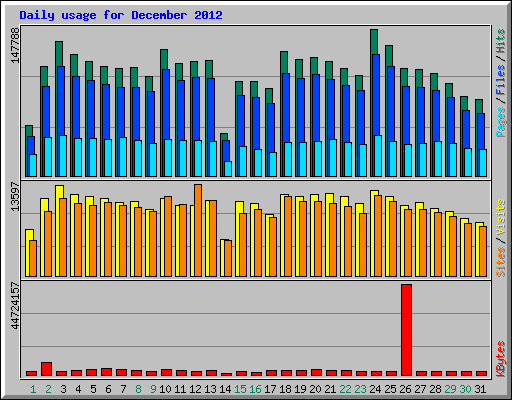The image size is (512, 400).
Task: Click day number 1 on the x-axis
Action: click(33, 389)
